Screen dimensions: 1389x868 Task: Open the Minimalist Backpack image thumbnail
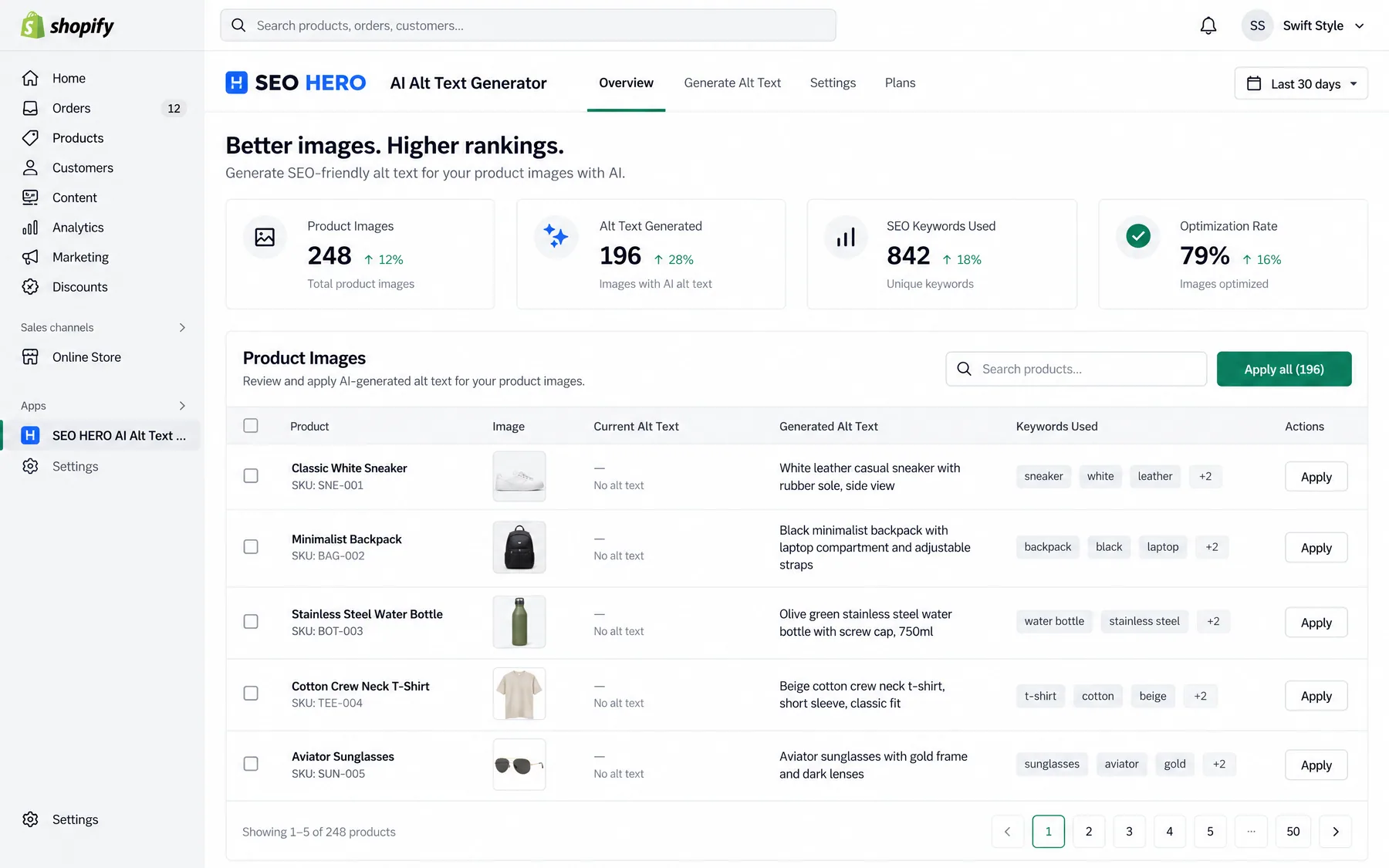point(519,547)
